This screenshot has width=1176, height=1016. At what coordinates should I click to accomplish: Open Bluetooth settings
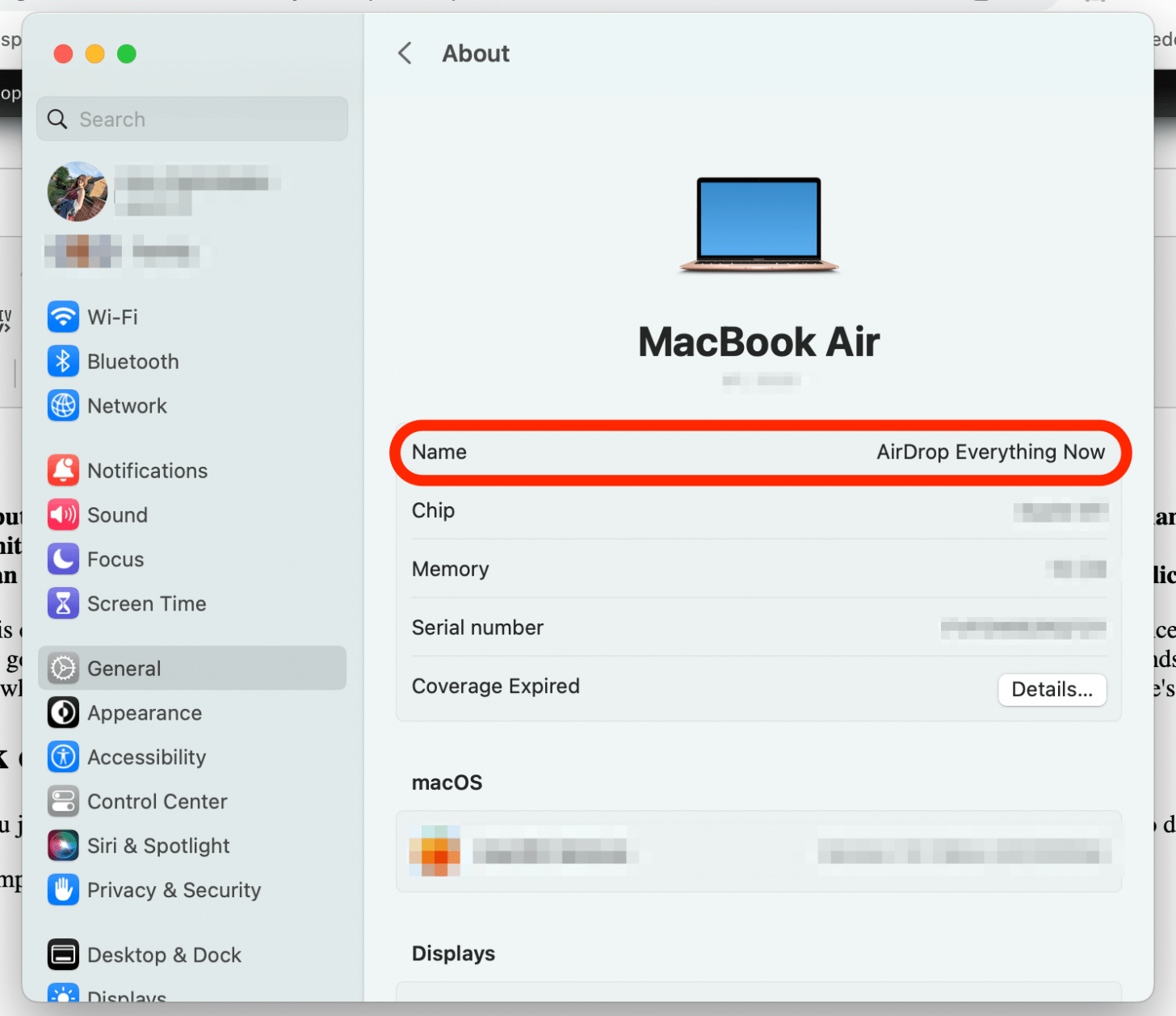click(132, 361)
